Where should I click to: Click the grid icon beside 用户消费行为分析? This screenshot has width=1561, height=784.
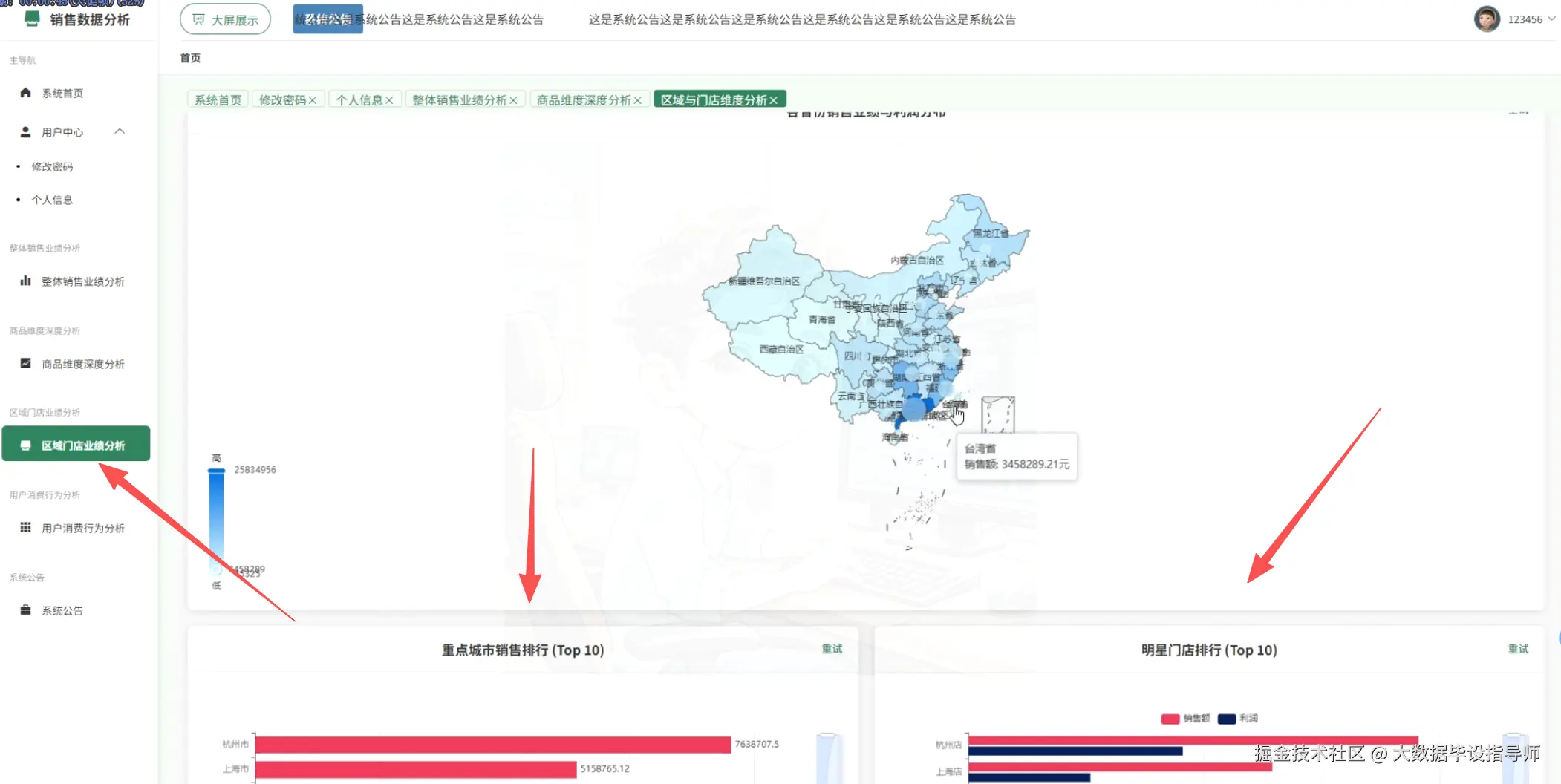[25, 527]
